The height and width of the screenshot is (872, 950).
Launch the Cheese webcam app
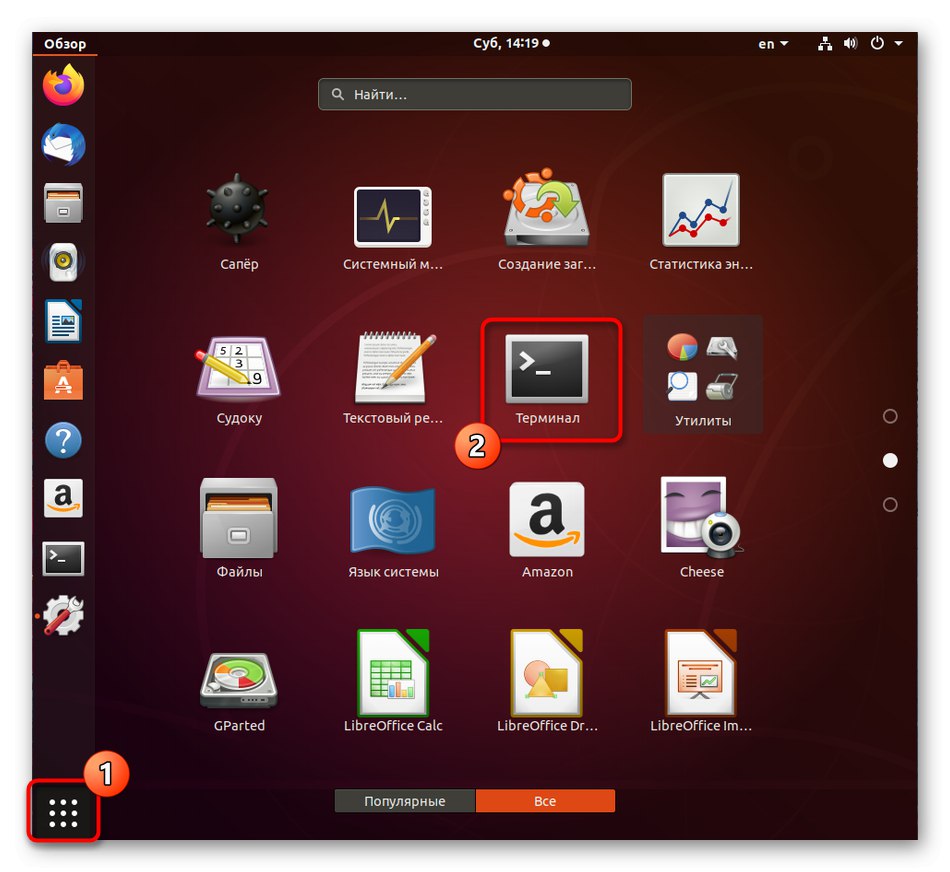click(x=702, y=527)
